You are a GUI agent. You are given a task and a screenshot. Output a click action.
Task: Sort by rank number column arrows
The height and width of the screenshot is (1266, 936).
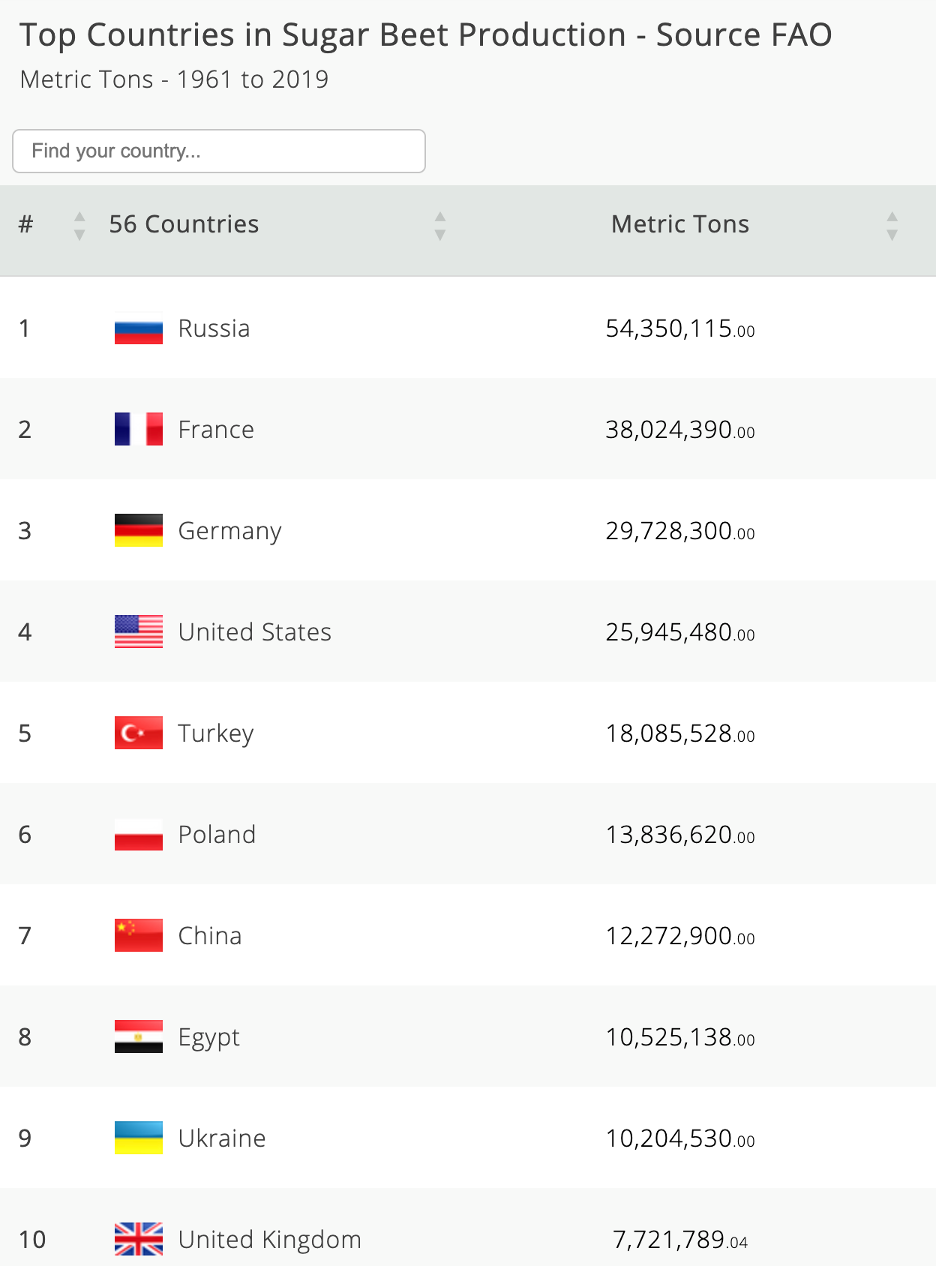click(x=80, y=226)
